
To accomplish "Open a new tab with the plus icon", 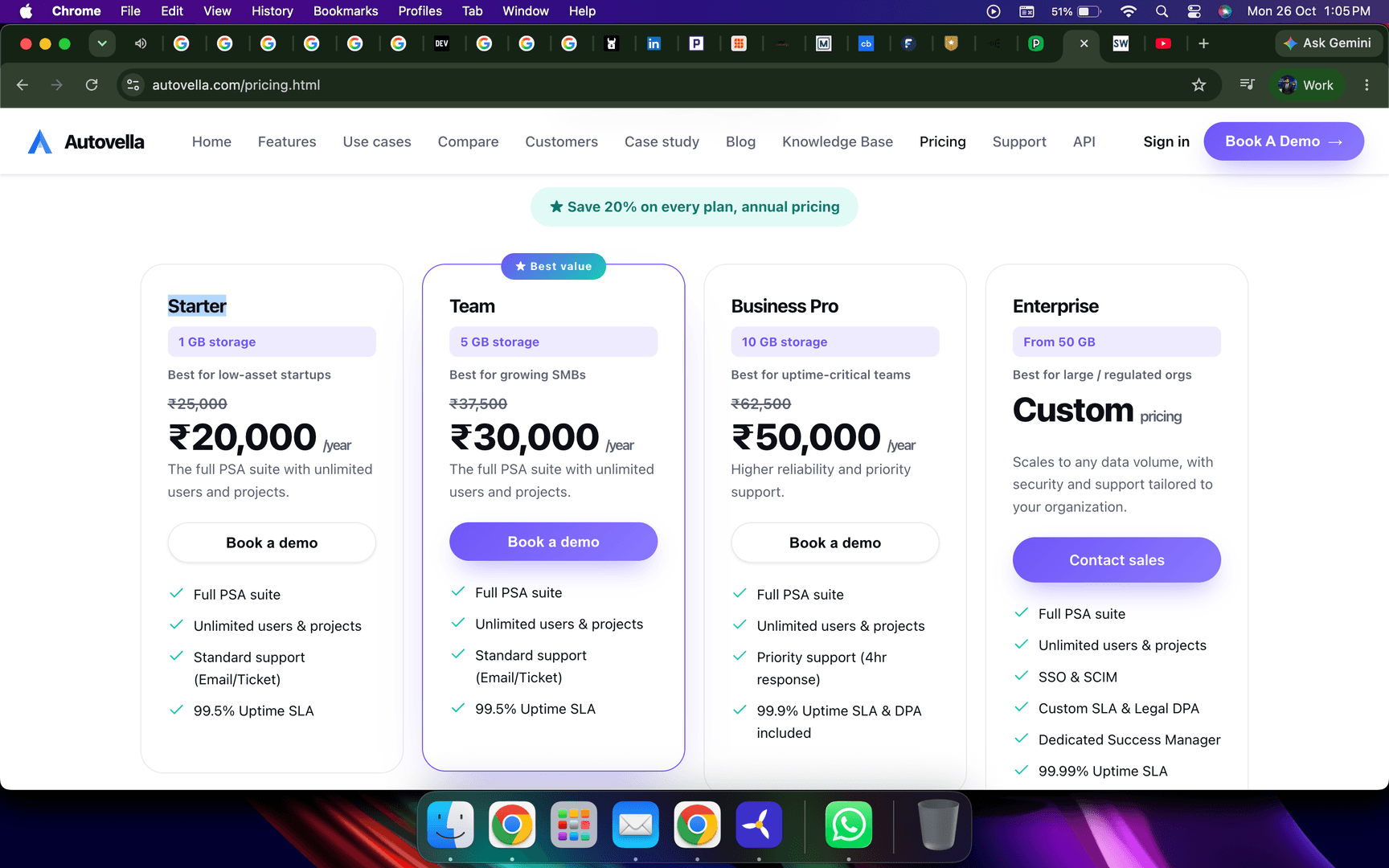I will (1203, 43).
